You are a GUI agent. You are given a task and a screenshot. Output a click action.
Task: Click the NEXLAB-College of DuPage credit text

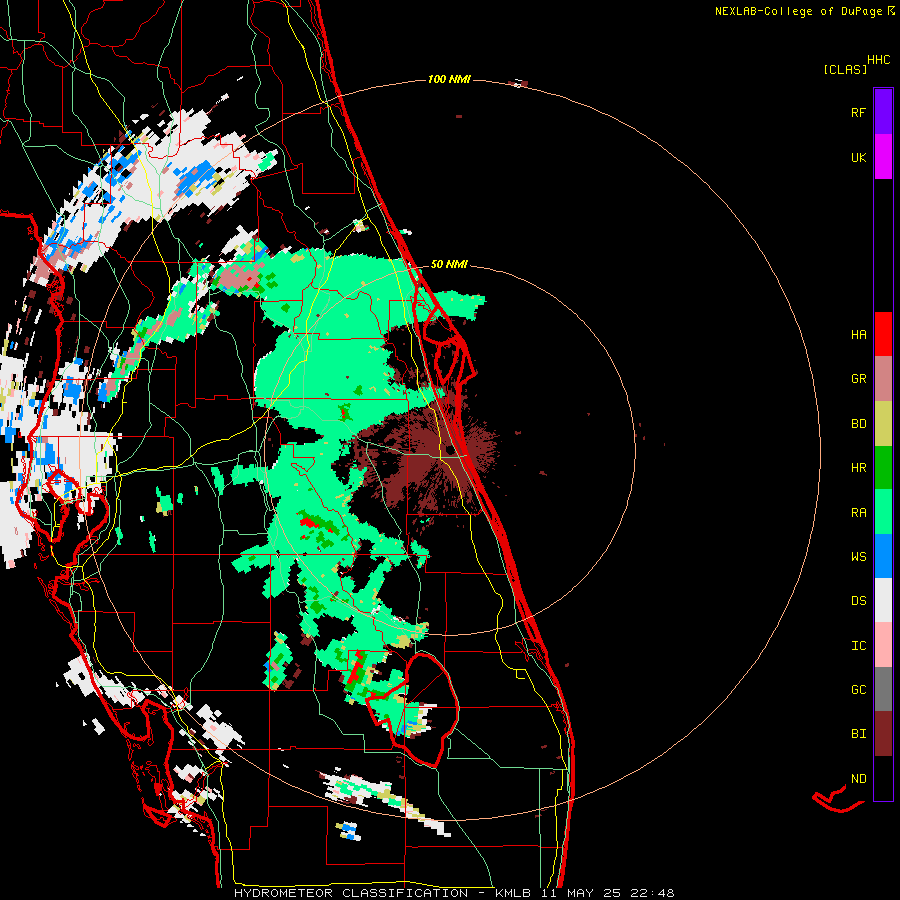pos(798,11)
